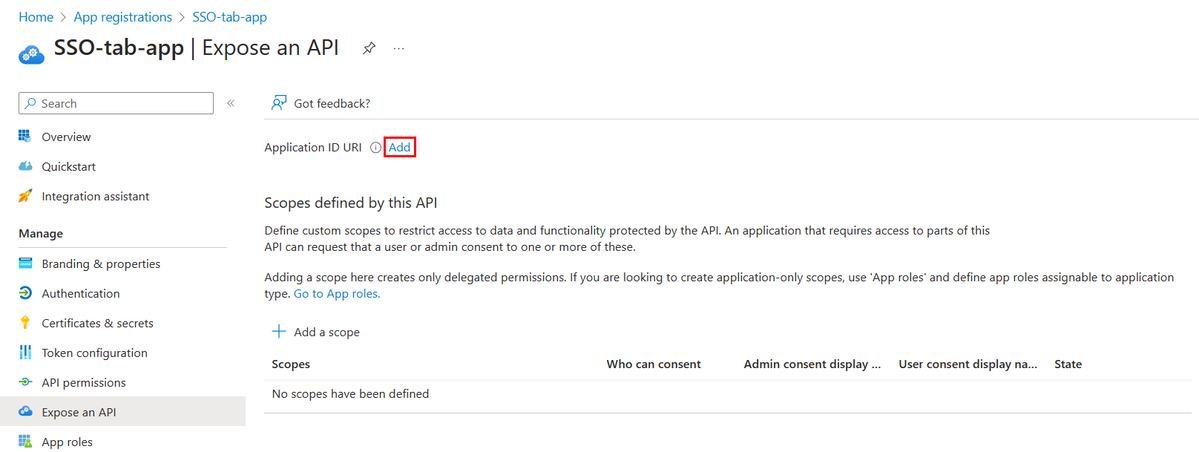
Task: Navigate to Home in the breadcrumb
Action: 36,17
